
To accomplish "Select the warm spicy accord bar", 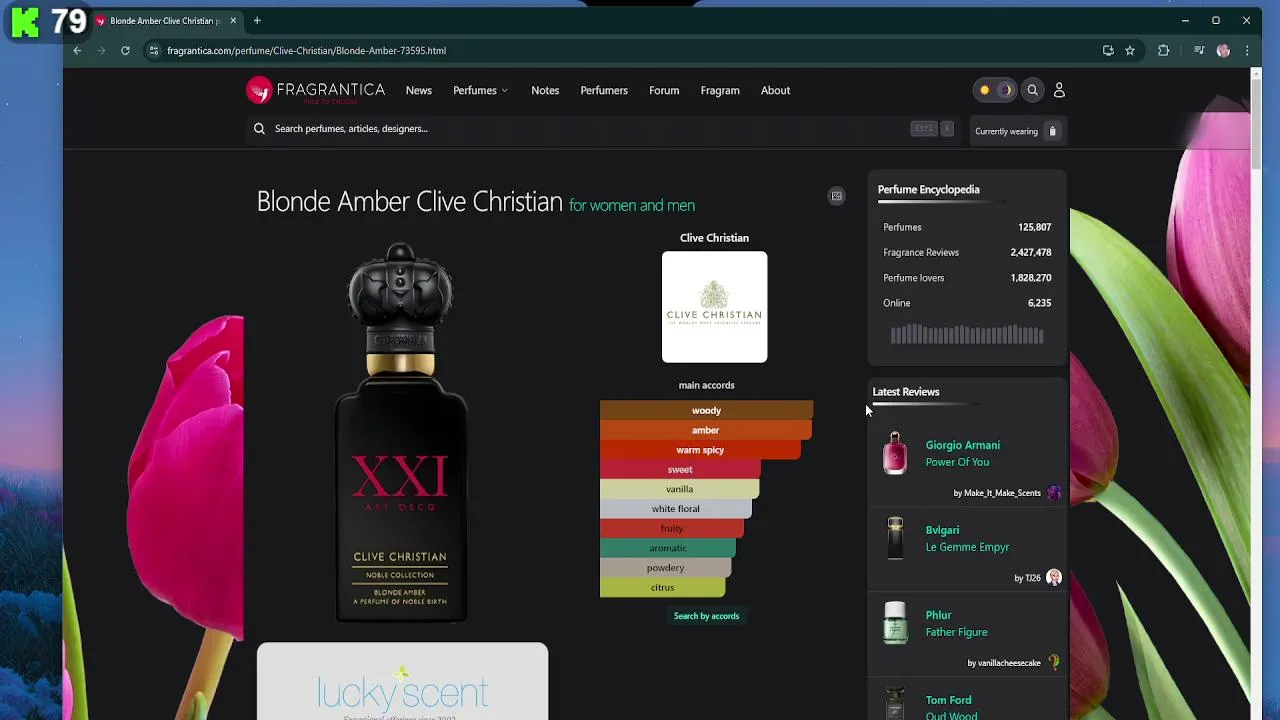I will tap(700, 450).
